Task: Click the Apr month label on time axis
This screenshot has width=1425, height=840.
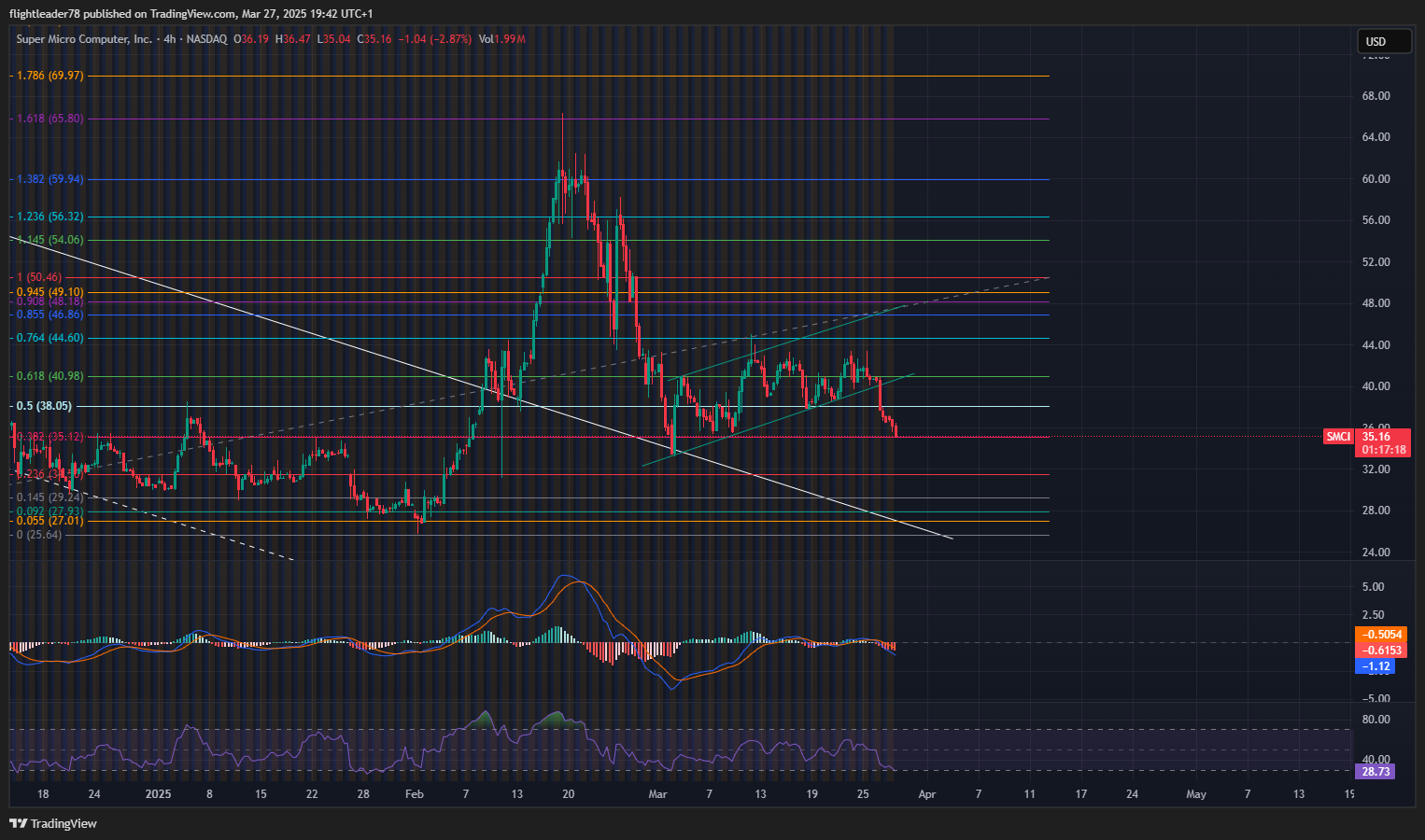Action: (927, 794)
